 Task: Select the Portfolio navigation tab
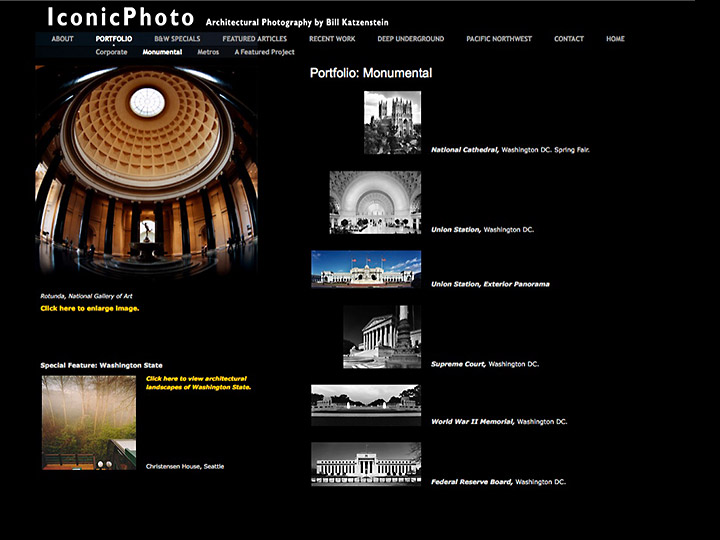pyautogui.click(x=113, y=39)
